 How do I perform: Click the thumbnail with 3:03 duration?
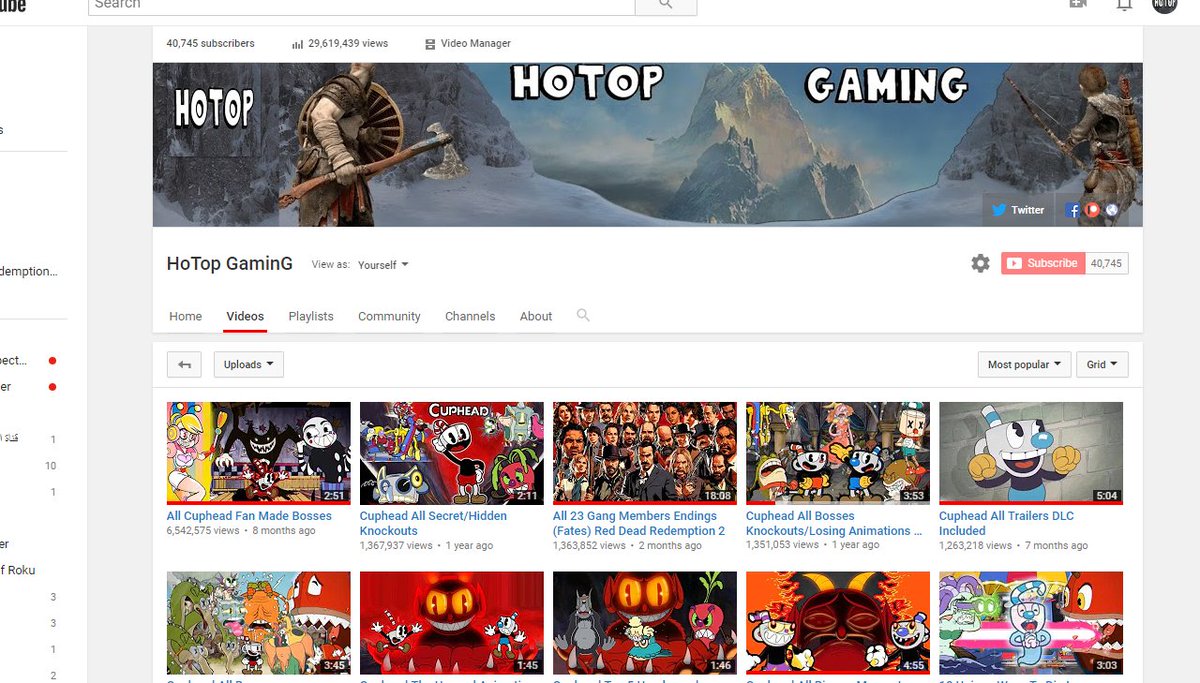(x=1031, y=623)
